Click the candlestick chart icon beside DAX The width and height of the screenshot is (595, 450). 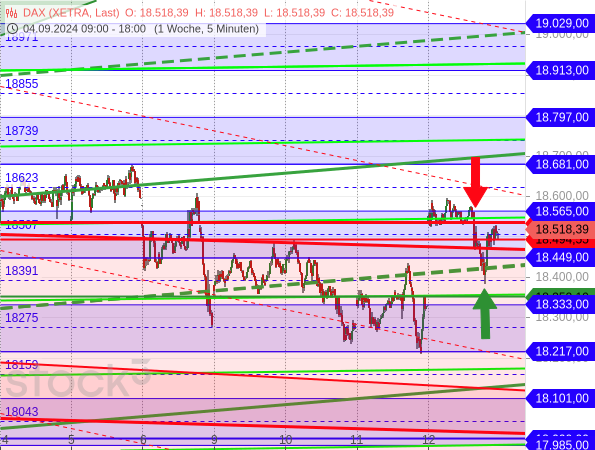(x=11, y=13)
